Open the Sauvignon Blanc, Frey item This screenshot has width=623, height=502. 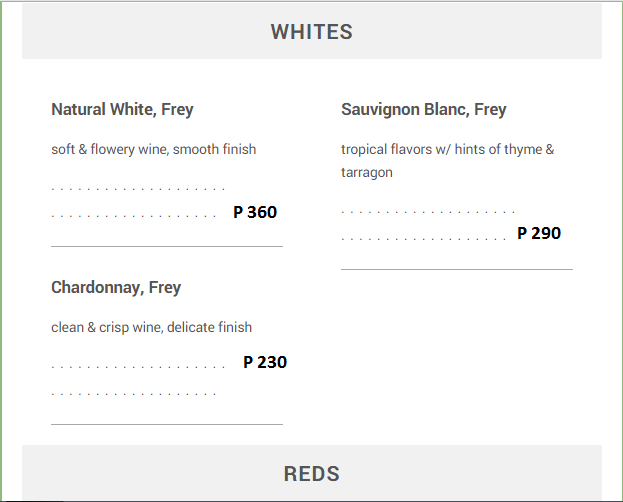coord(423,109)
